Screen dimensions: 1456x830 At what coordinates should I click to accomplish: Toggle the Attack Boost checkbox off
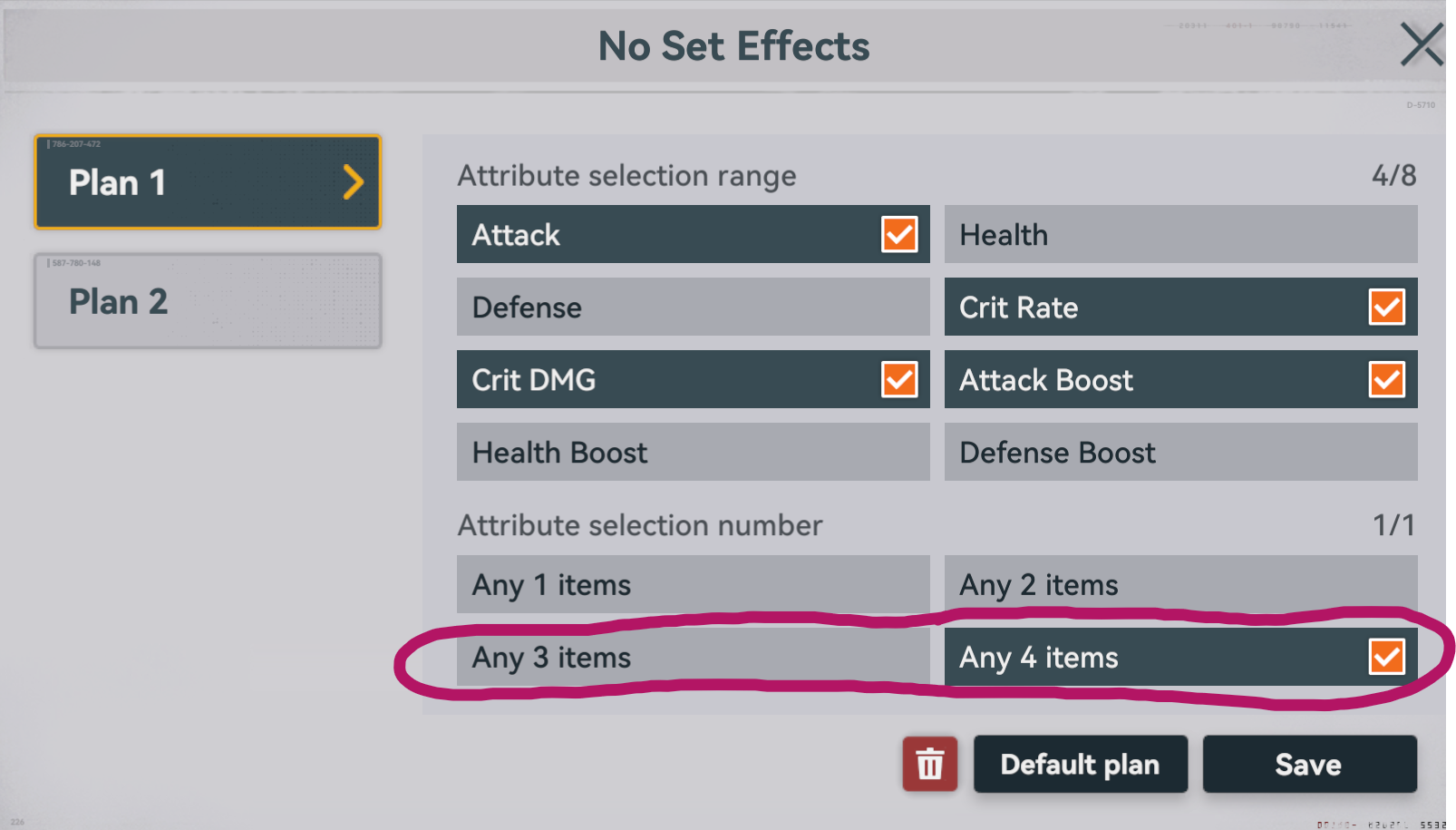[1386, 379]
